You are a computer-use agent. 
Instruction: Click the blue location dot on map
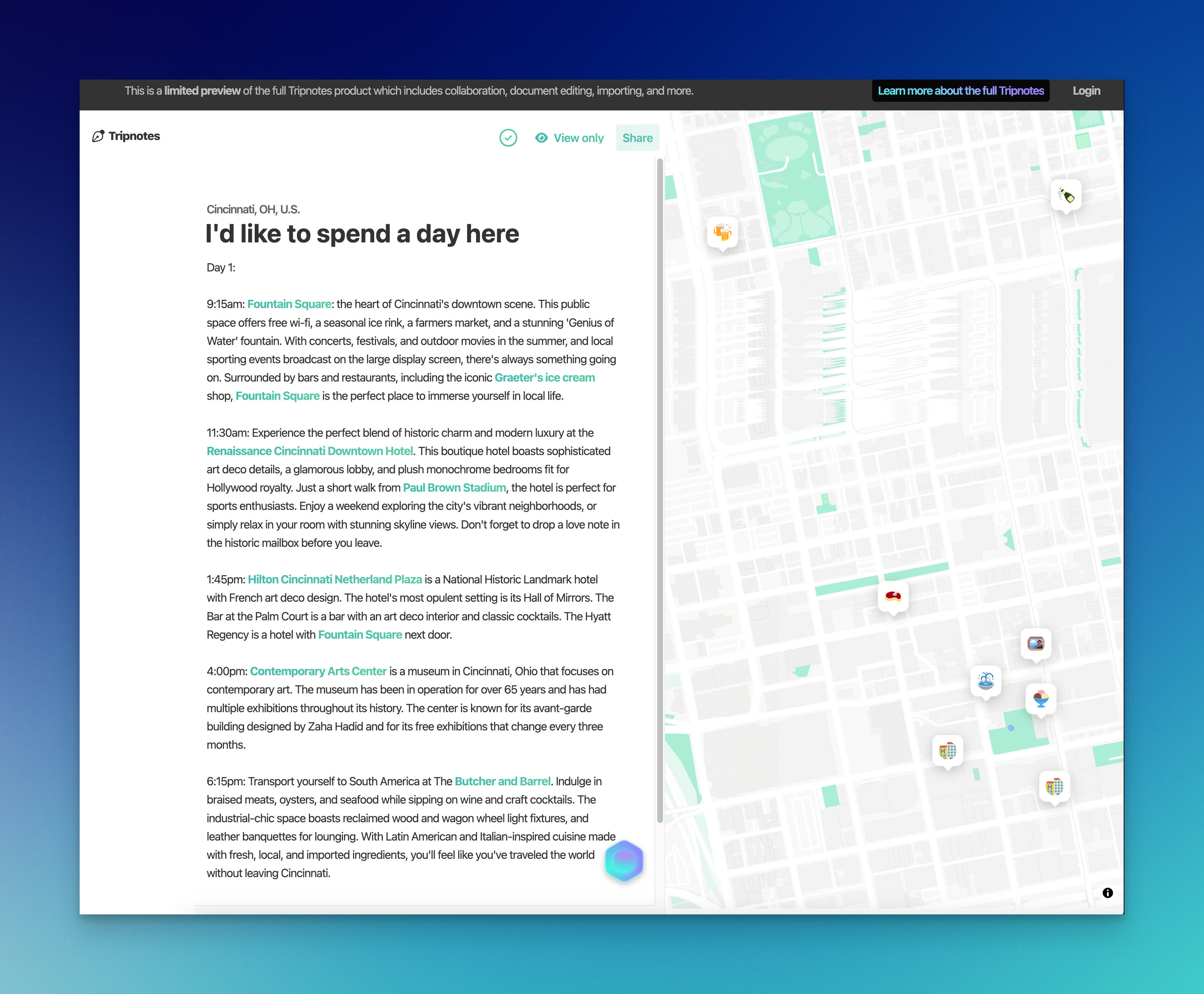coord(1010,728)
